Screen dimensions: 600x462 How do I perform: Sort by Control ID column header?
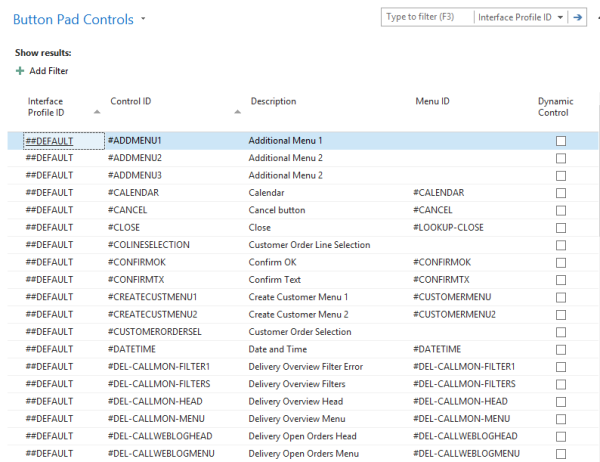pyautogui.click(x=131, y=101)
